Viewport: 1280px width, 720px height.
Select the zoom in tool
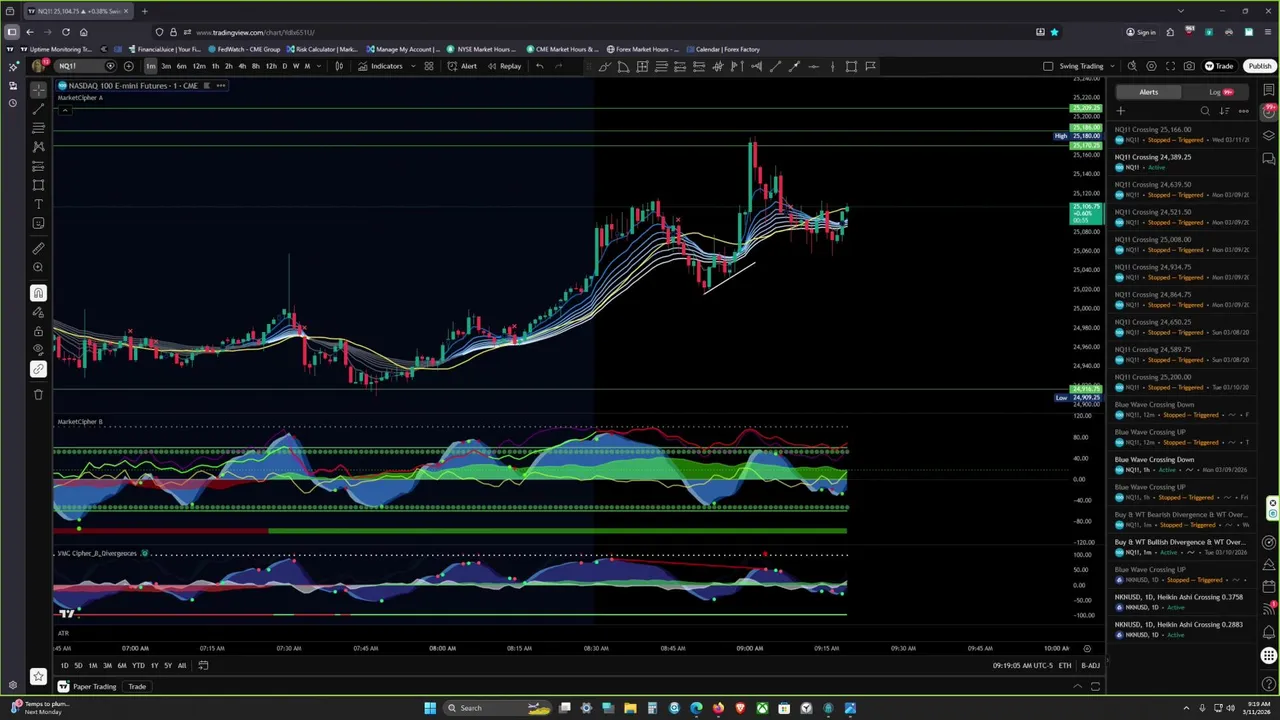coord(38,267)
